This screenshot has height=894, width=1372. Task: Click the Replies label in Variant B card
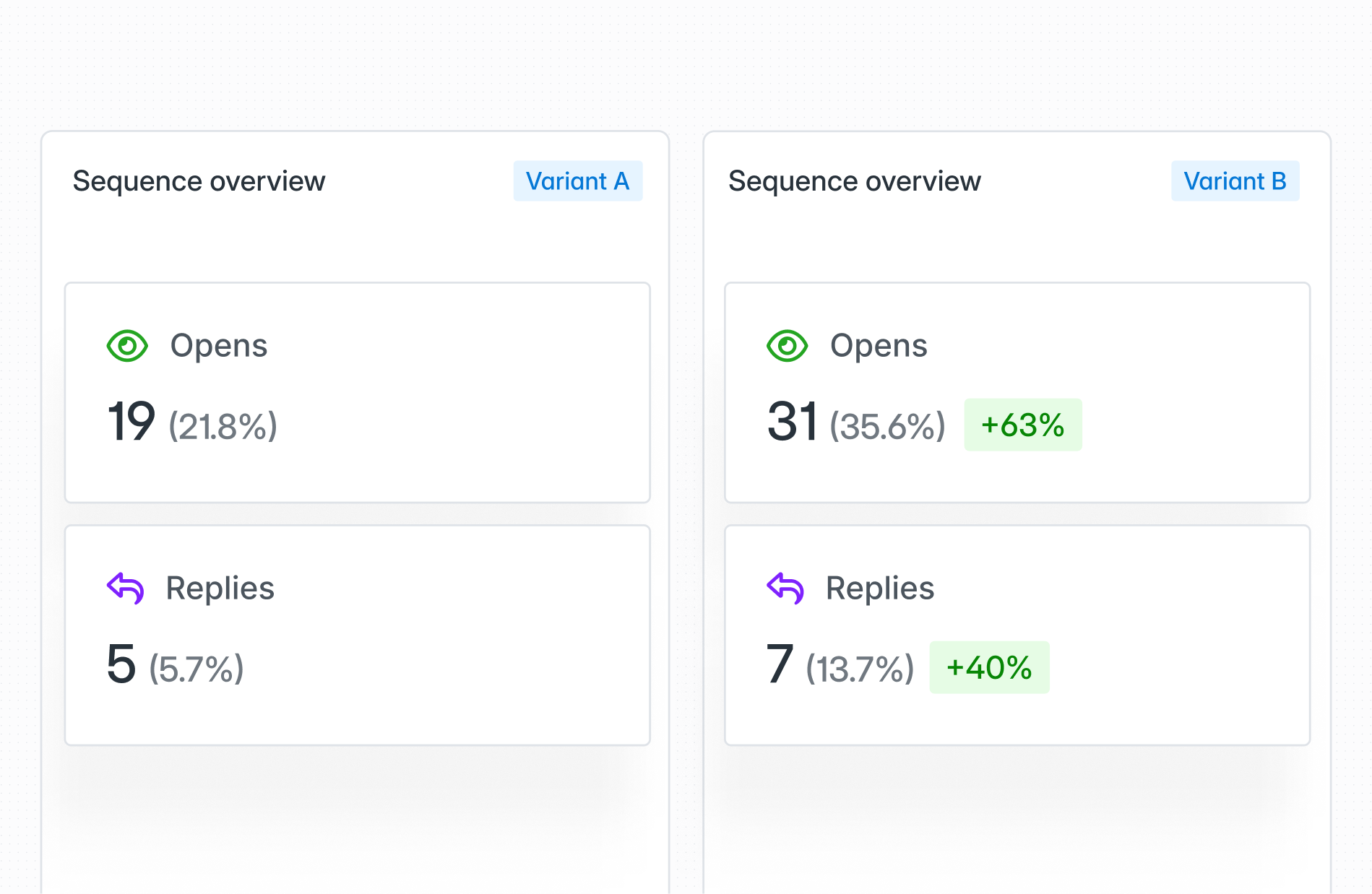point(880,588)
